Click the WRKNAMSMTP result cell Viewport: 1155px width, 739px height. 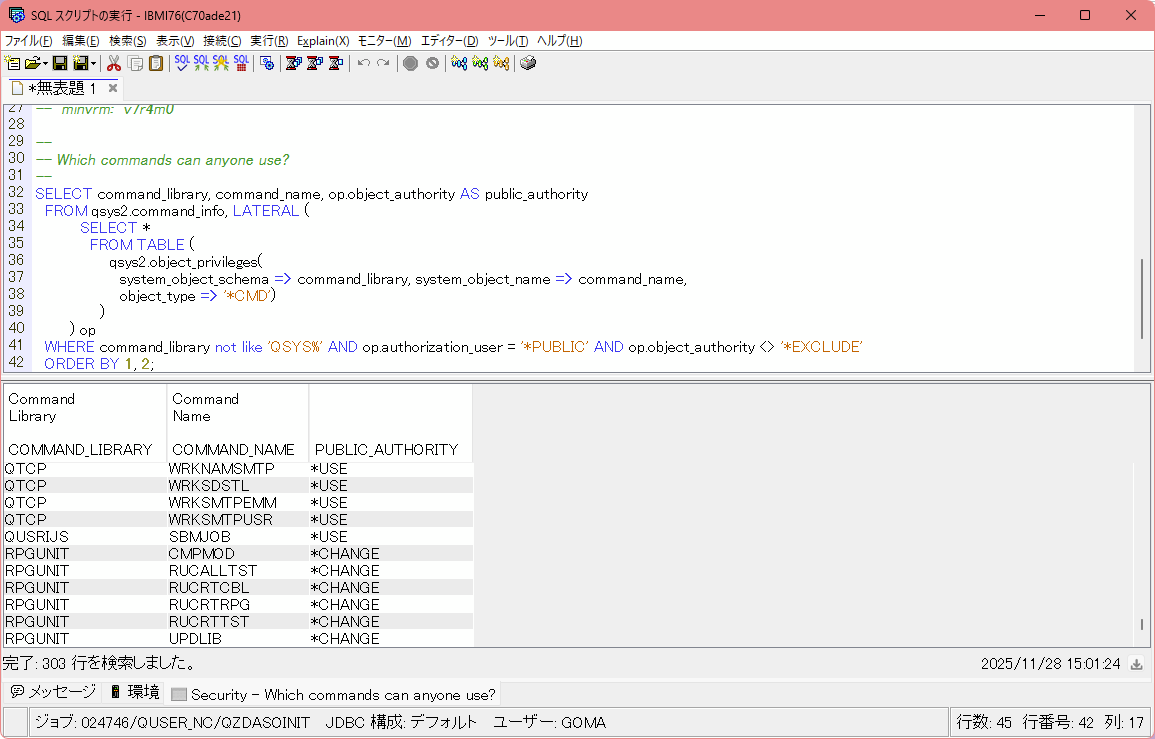tap(237, 469)
